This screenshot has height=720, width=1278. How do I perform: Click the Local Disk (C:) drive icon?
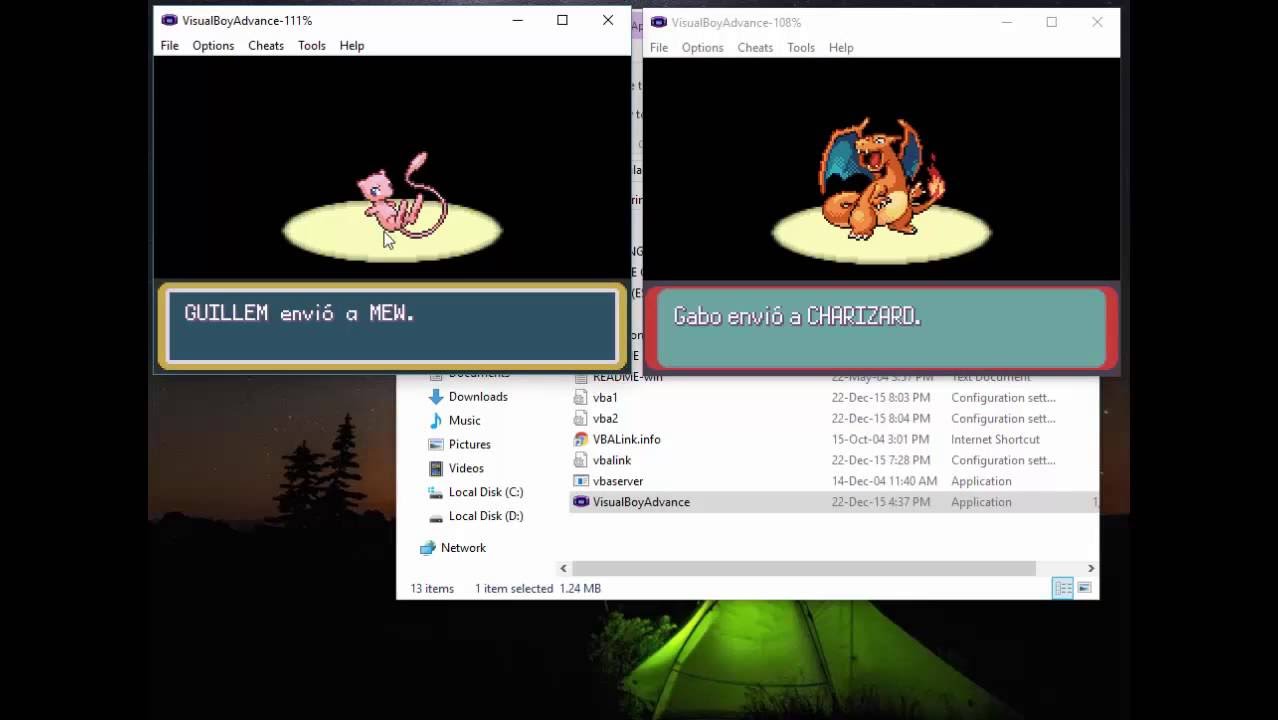[x=435, y=492]
